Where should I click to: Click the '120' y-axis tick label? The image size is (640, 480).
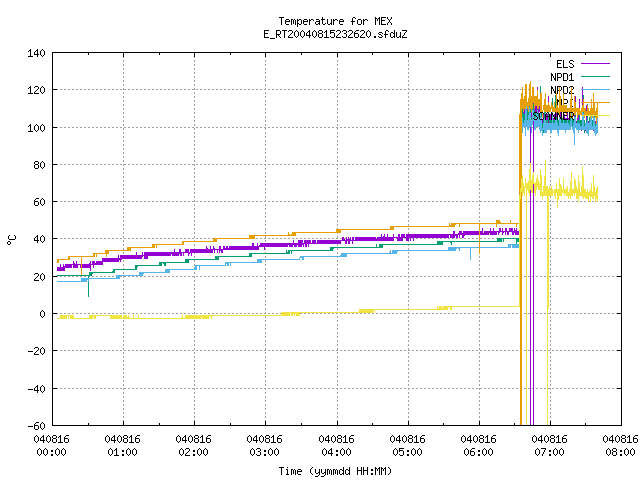[x=36, y=90]
